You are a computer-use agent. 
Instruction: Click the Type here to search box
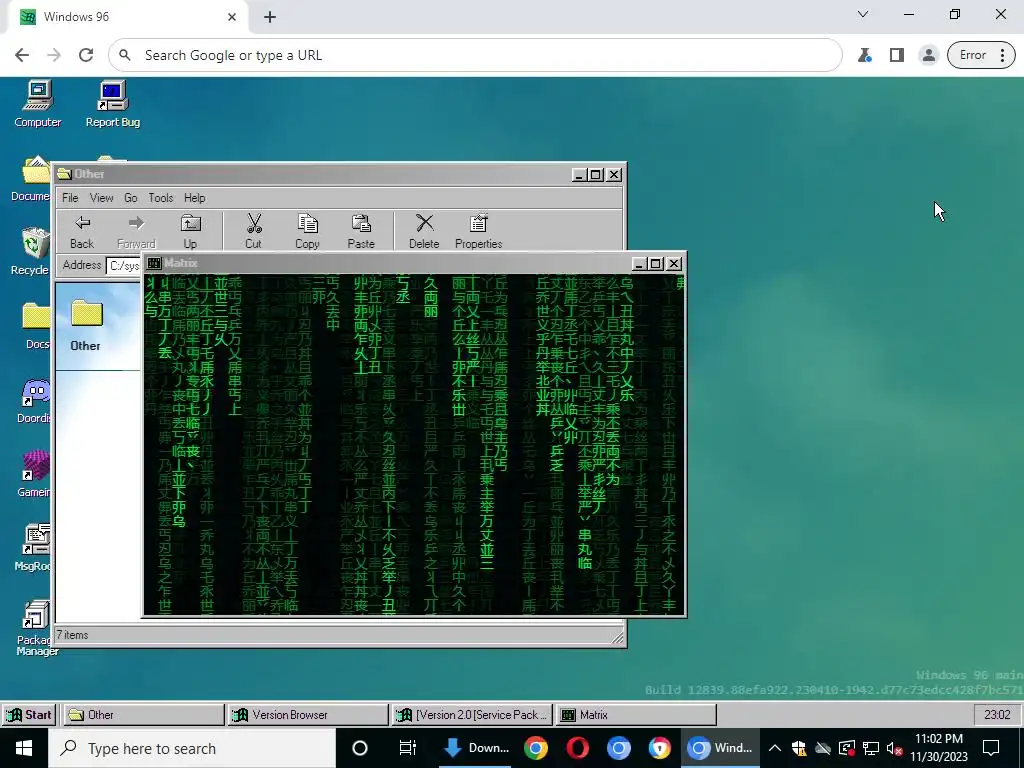pos(192,748)
